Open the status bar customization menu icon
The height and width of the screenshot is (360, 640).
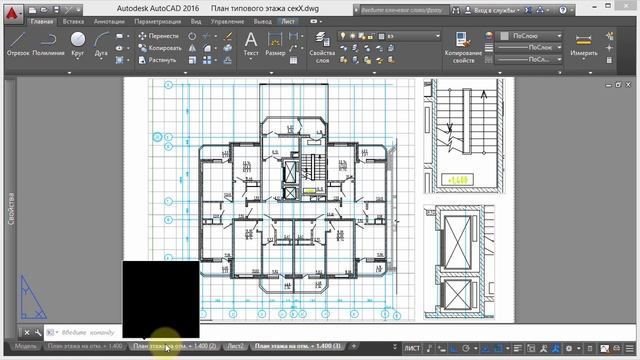click(630, 348)
